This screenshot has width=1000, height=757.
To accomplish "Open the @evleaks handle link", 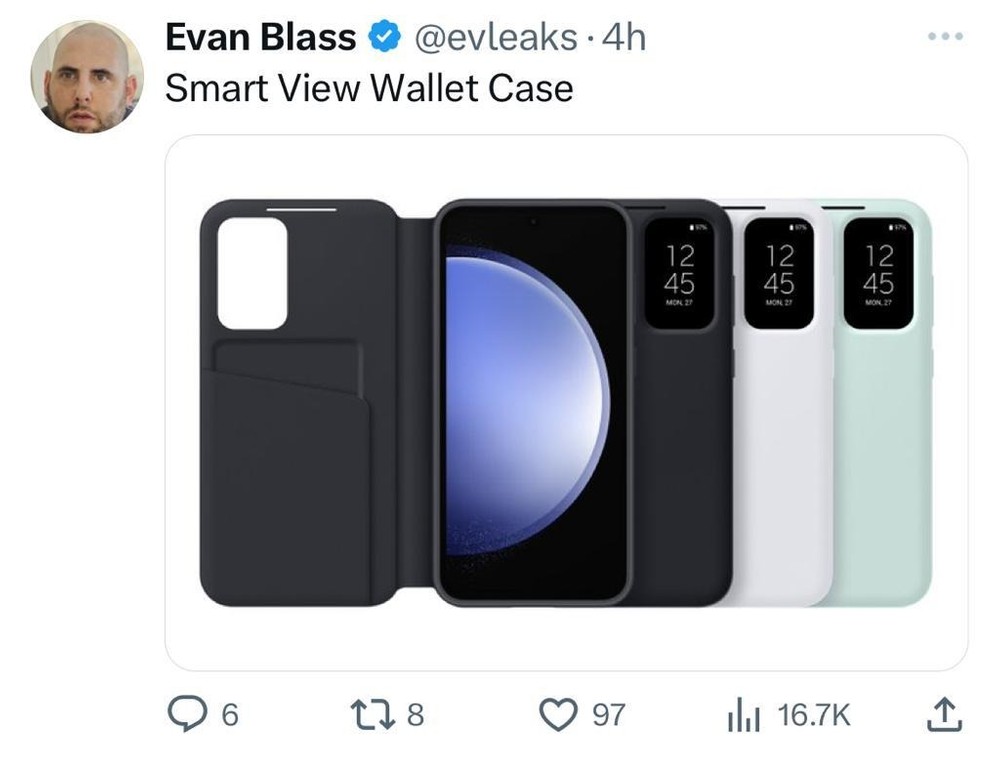I will pyautogui.click(x=493, y=38).
